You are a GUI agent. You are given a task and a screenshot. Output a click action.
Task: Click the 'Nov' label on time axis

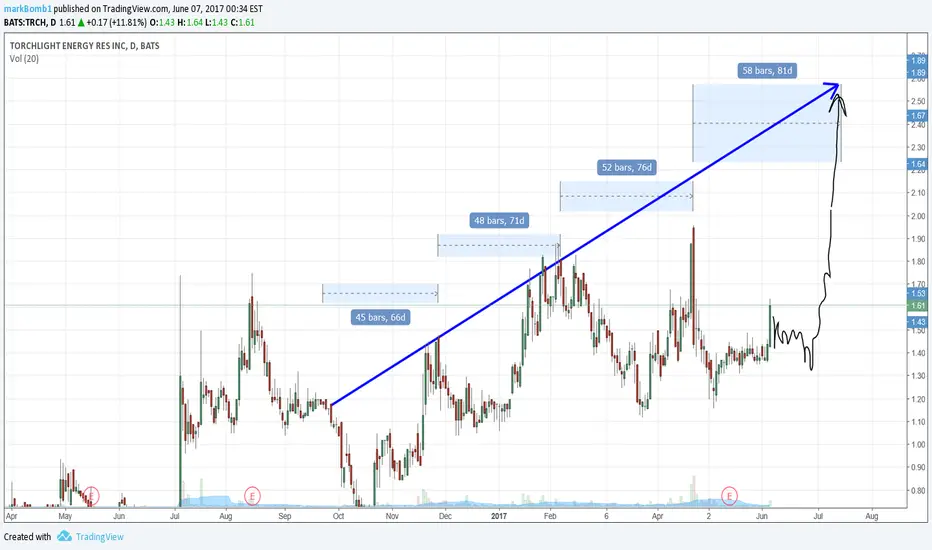(x=392, y=516)
